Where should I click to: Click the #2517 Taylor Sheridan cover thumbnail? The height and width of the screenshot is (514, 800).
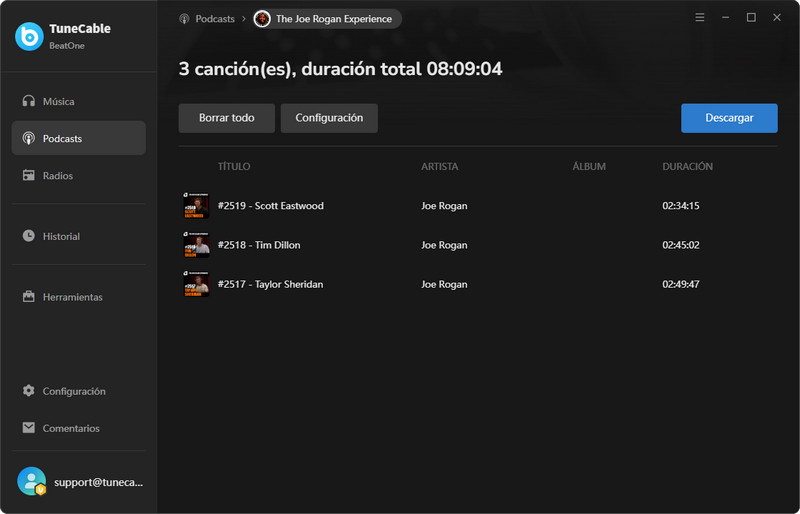tap(196, 284)
